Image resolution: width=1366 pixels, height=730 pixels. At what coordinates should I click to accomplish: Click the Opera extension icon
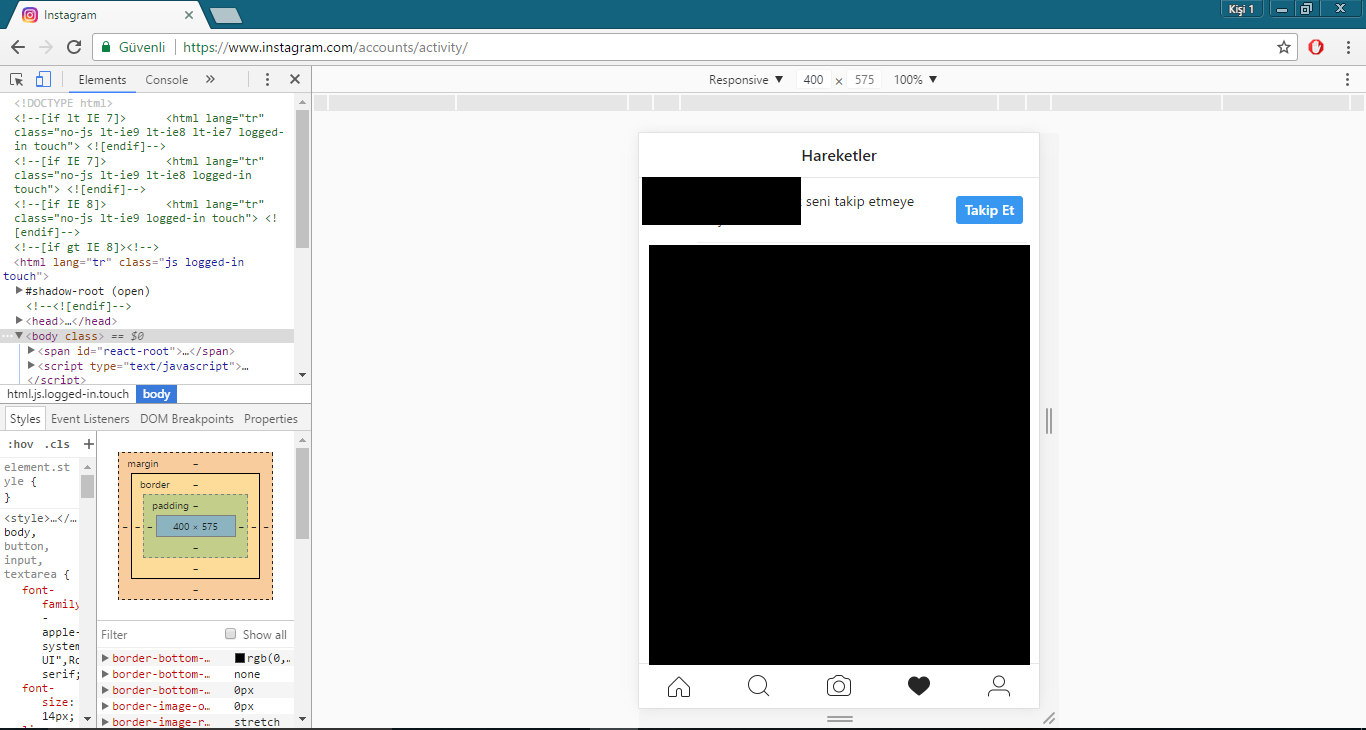[1317, 47]
